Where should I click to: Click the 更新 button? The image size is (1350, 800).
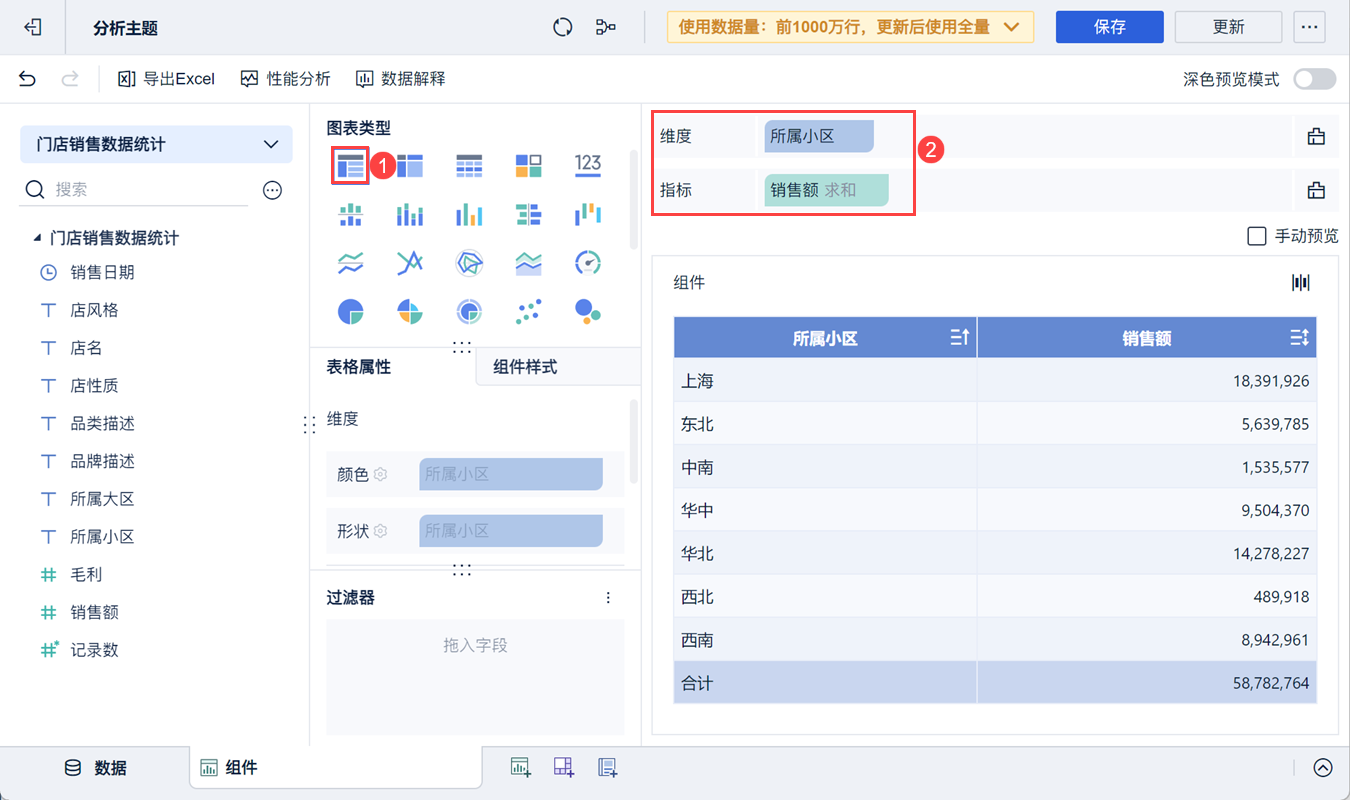click(x=1228, y=27)
